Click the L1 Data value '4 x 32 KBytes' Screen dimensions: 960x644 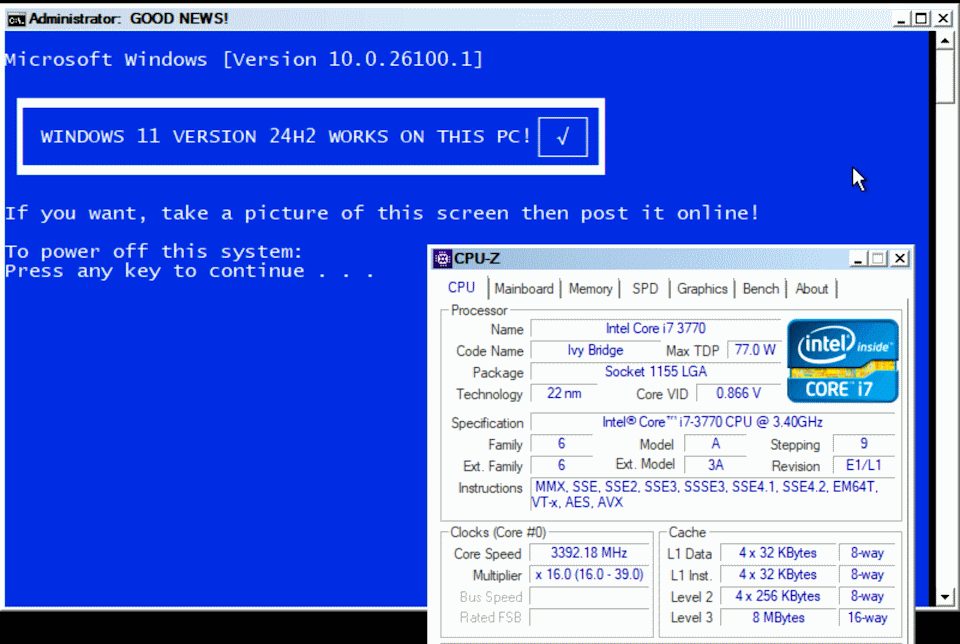778,553
